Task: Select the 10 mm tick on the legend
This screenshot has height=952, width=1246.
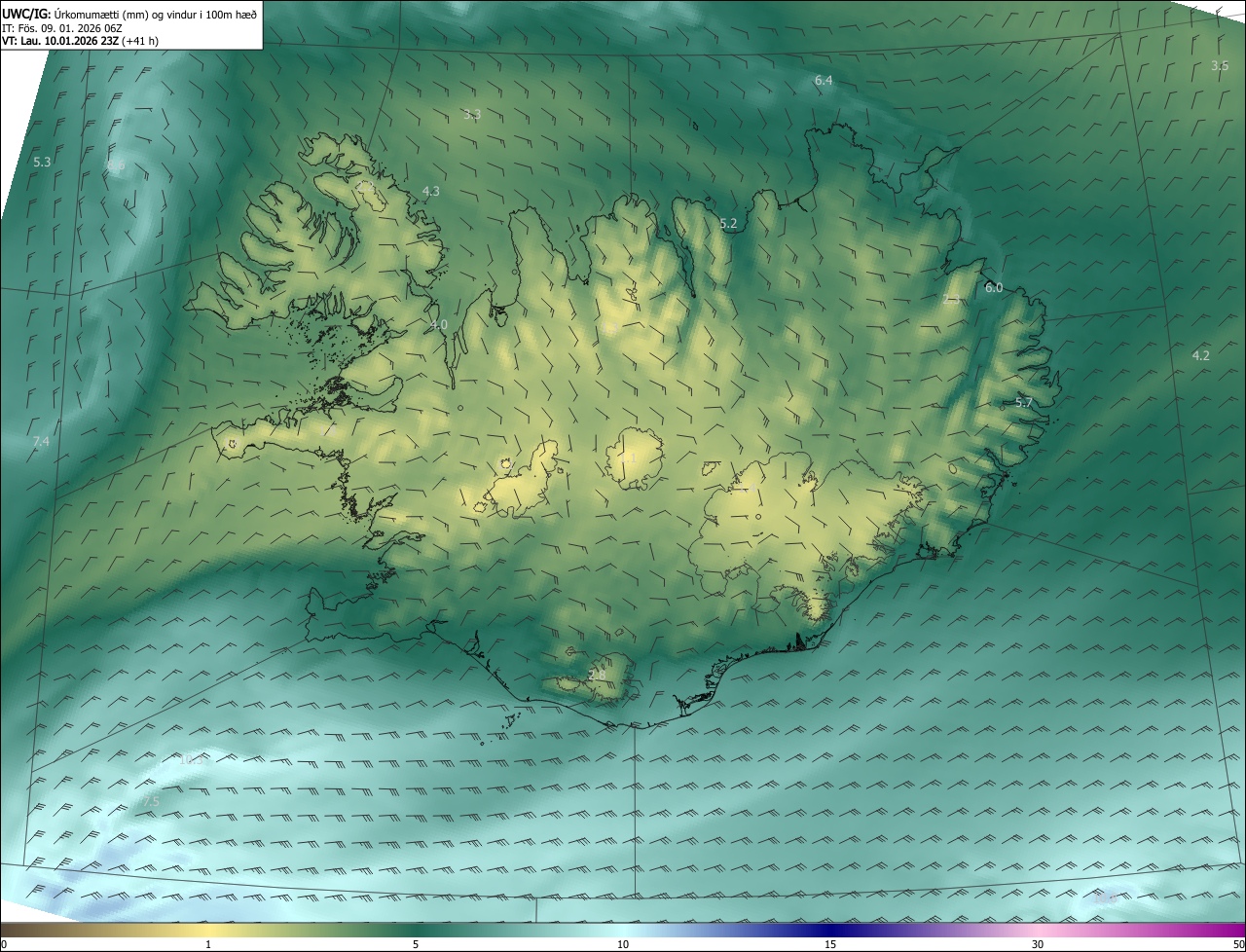Action: point(623,944)
